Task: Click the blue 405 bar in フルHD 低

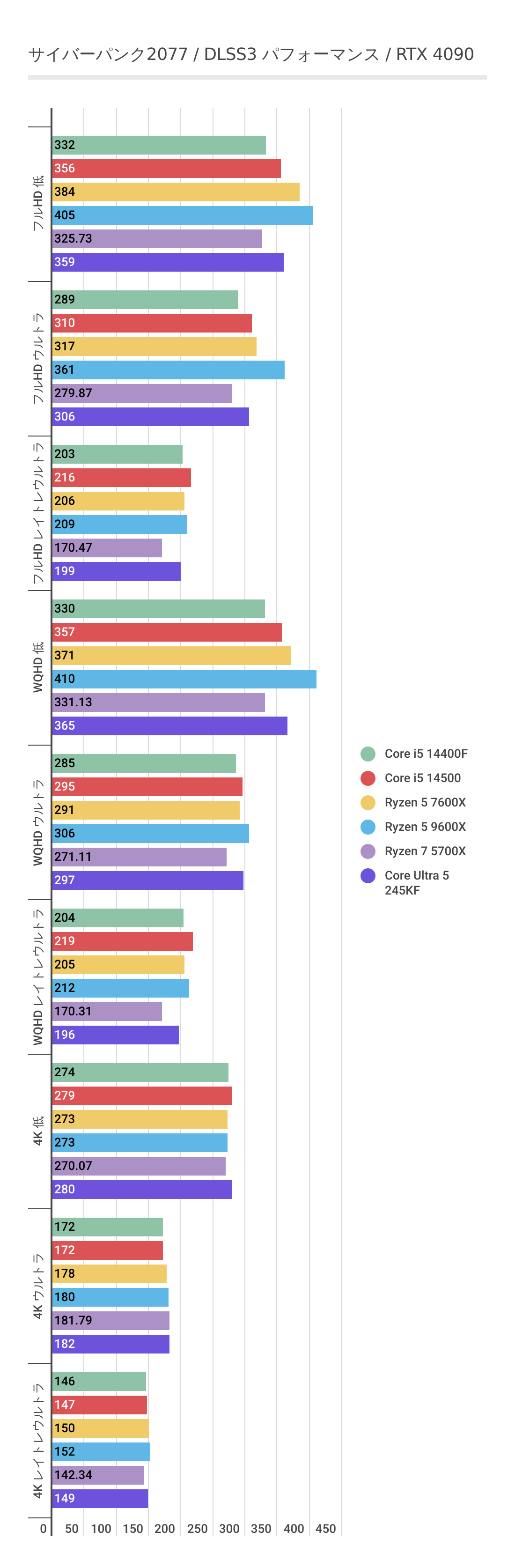Action: coord(182,215)
